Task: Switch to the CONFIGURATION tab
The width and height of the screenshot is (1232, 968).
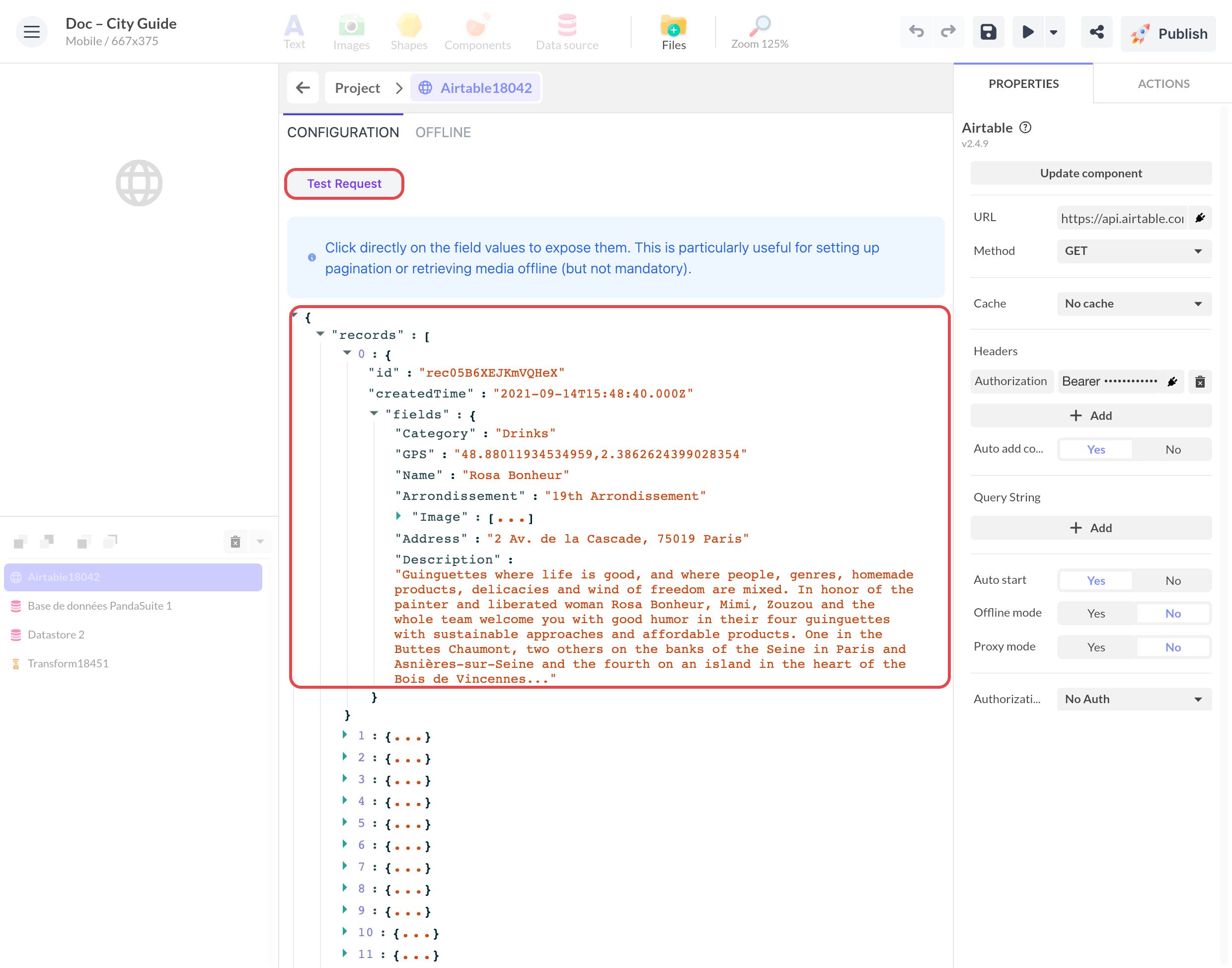Action: point(343,133)
